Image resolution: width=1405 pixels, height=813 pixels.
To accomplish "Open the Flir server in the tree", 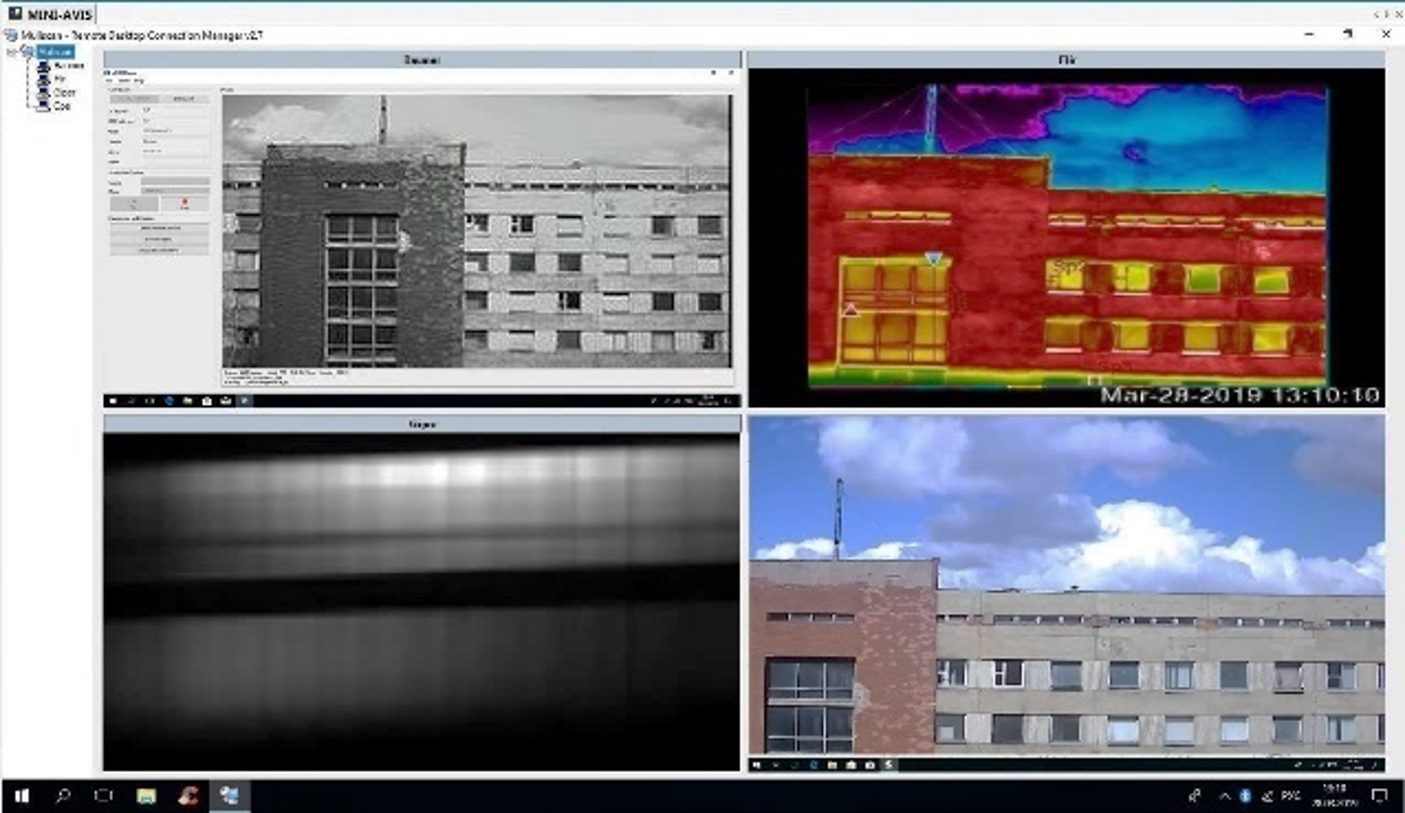I will pyautogui.click(x=61, y=78).
